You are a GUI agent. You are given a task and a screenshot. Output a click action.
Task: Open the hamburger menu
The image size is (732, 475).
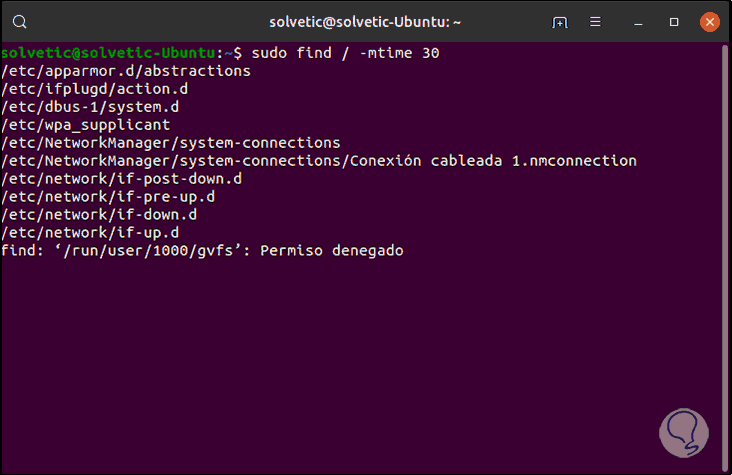(x=595, y=21)
